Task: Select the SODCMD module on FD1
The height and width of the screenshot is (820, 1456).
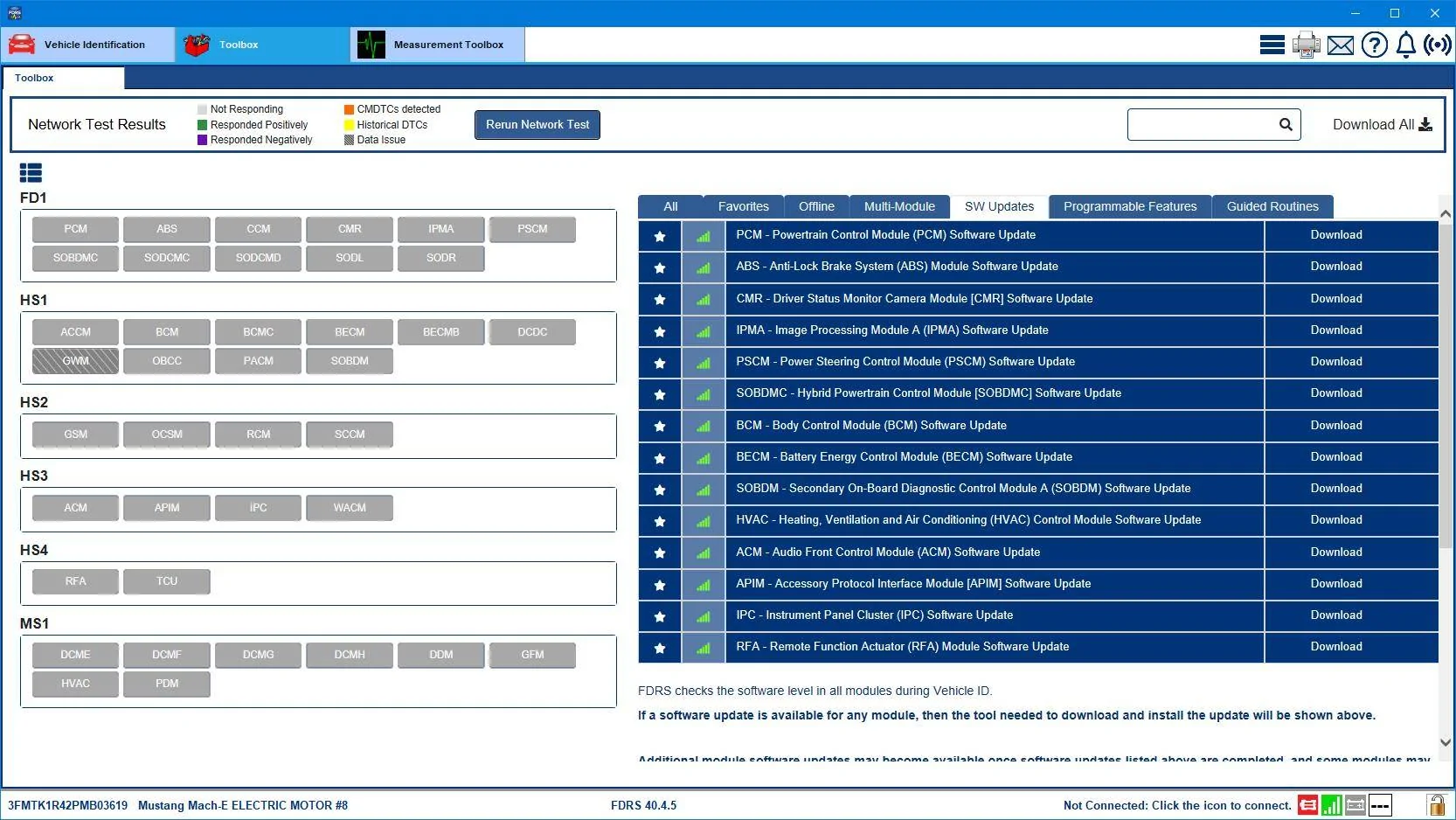Action: pos(258,258)
